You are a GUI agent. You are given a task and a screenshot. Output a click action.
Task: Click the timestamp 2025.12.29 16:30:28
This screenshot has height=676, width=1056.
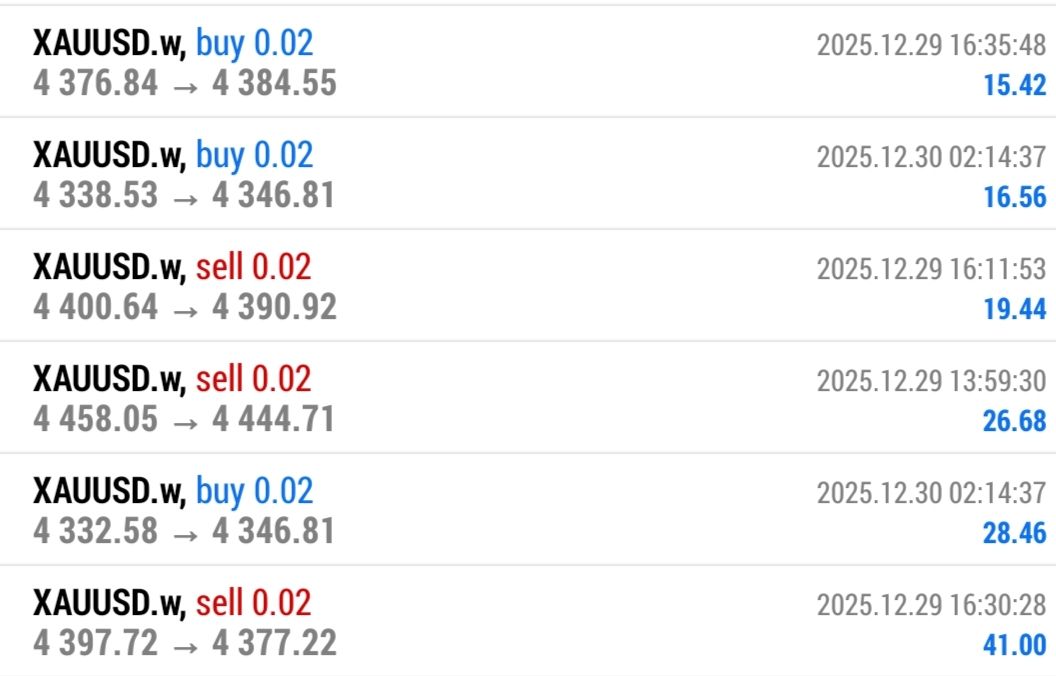tap(931, 606)
